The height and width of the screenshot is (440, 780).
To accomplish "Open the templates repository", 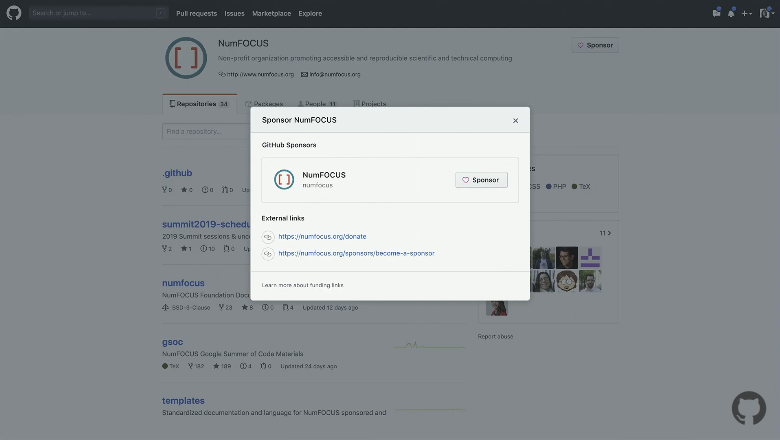I will click(183, 401).
